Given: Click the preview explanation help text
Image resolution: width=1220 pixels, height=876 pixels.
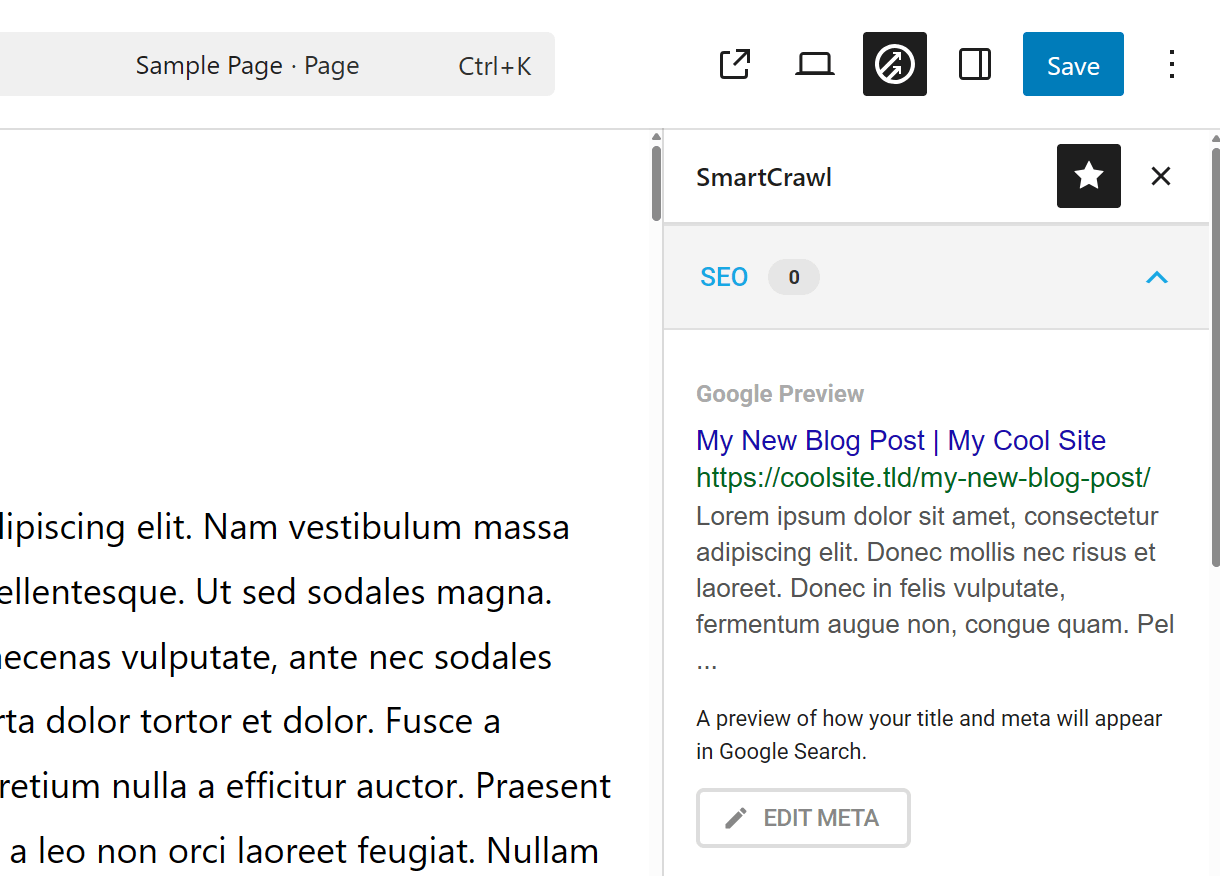Looking at the screenshot, I should pos(929,735).
